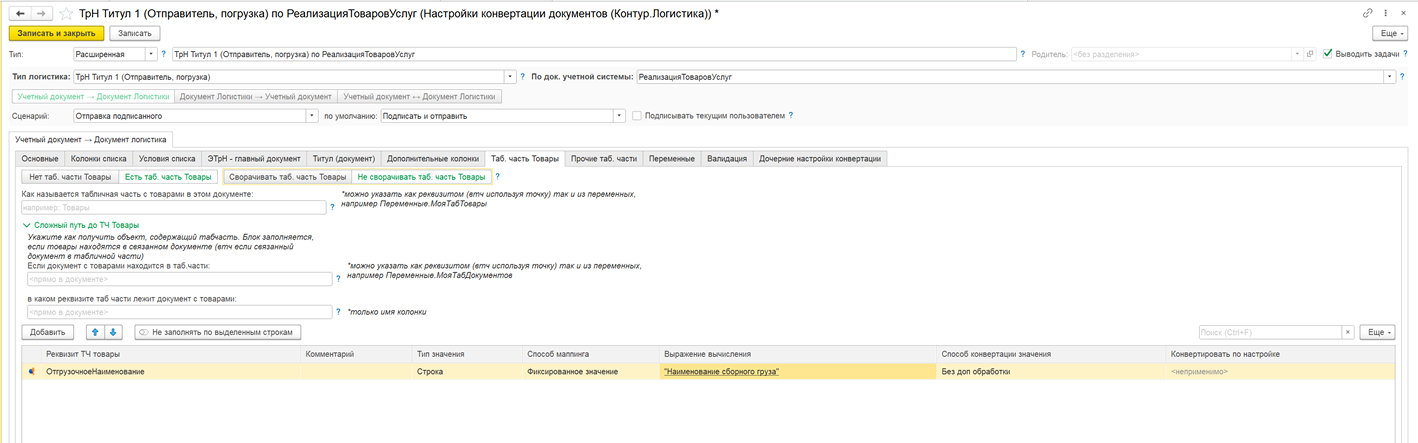This screenshot has width=1418, height=443.
Task: Click the например: Товары input field
Action: pyautogui.click(x=175, y=208)
